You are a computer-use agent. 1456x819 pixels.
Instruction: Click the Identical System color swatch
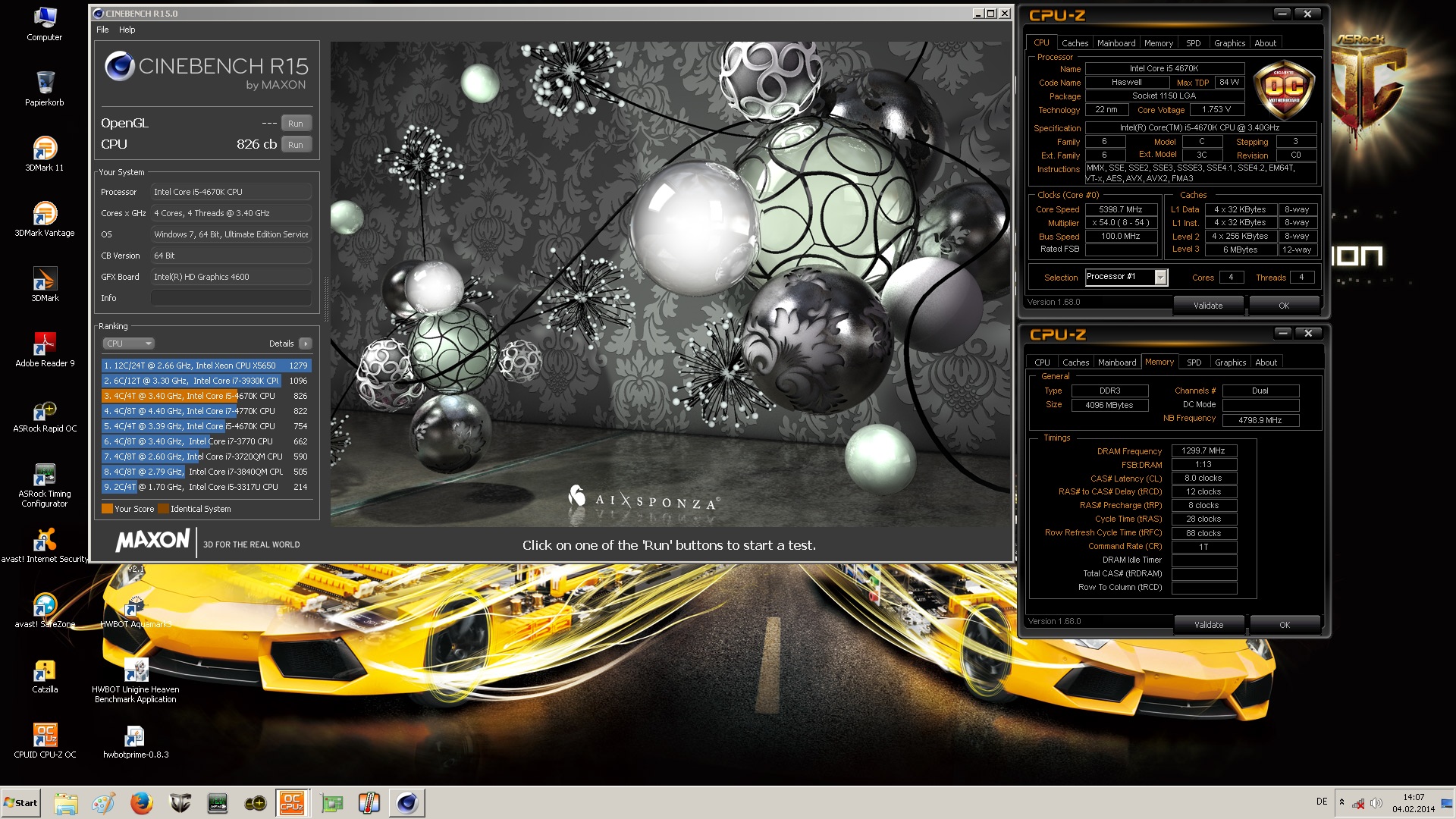pos(163,509)
